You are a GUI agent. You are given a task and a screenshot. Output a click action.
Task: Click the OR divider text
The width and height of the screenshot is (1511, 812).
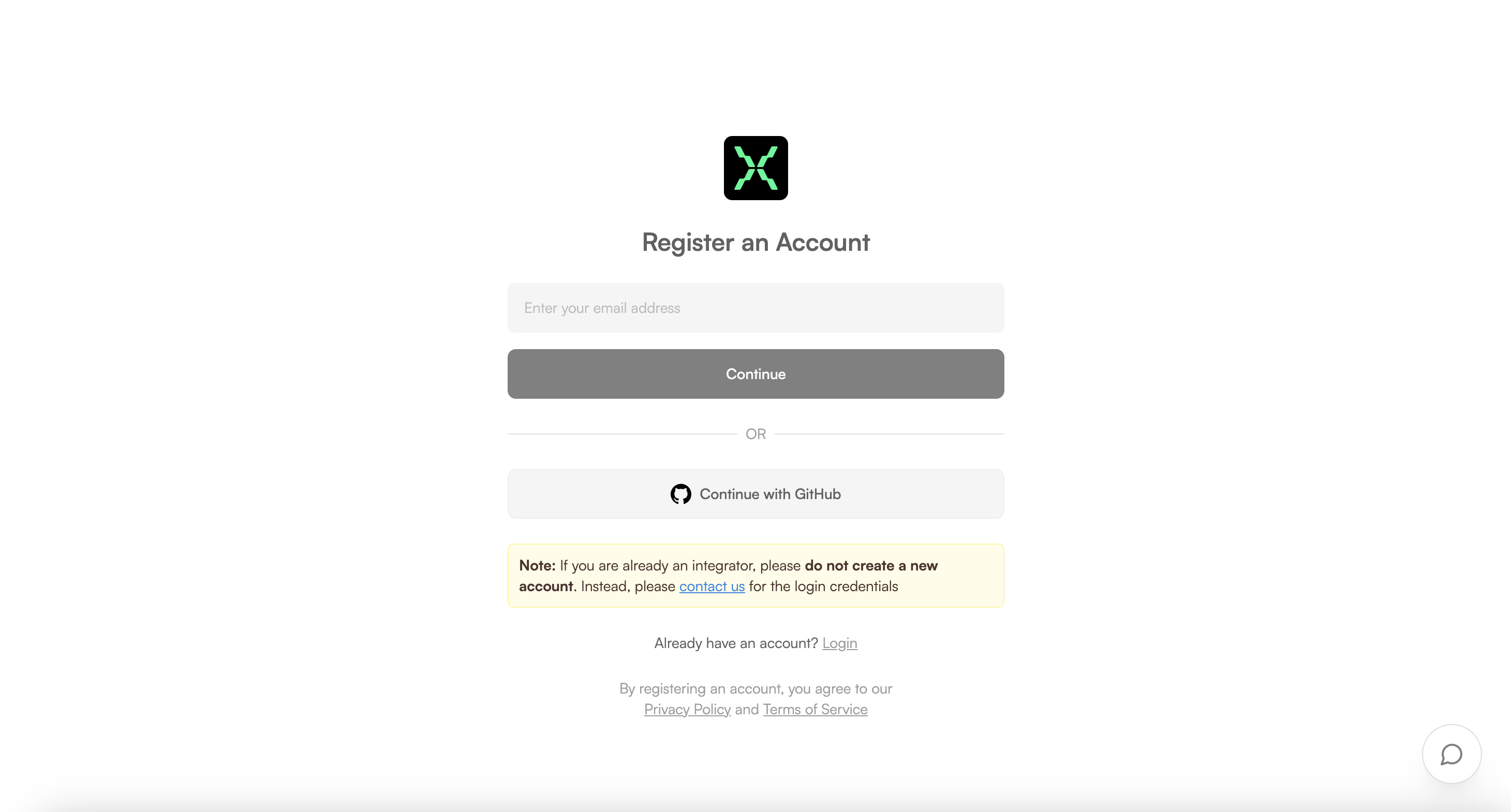pyautogui.click(x=755, y=434)
